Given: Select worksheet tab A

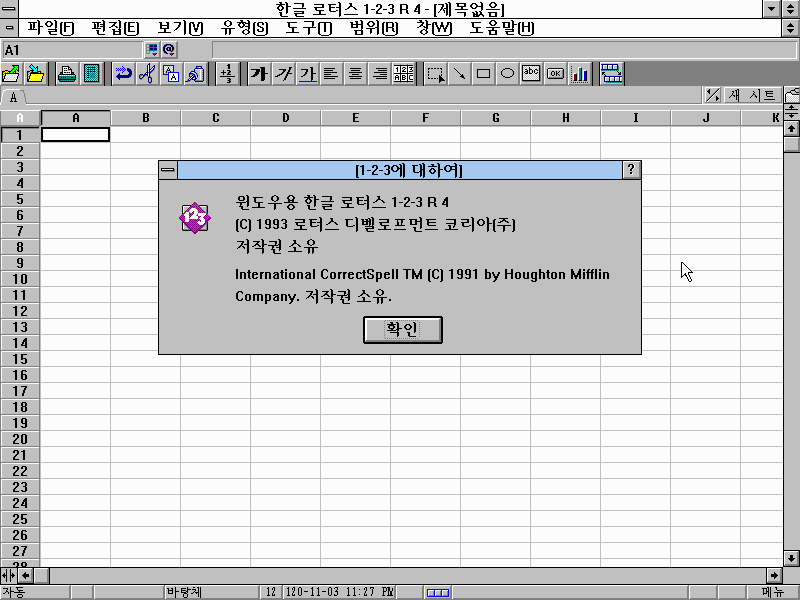Looking at the screenshot, I should [13, 96].
